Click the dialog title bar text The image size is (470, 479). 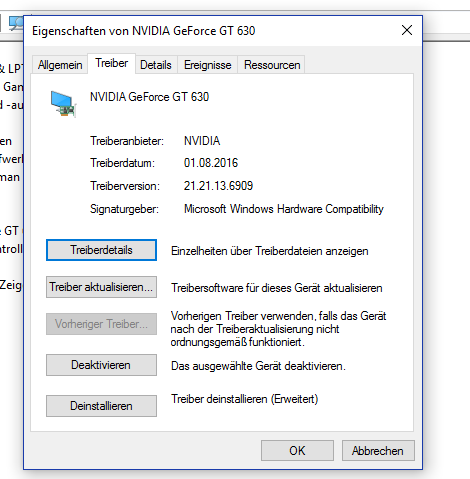tap(144, 31)
